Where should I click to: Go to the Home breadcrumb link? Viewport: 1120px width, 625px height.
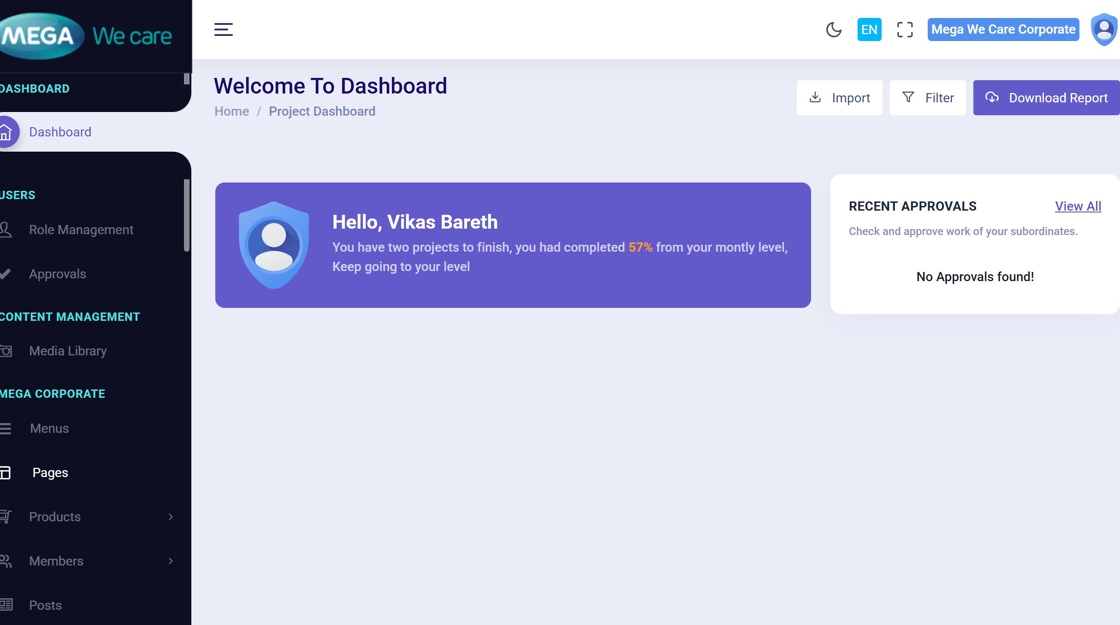[231, 112]
